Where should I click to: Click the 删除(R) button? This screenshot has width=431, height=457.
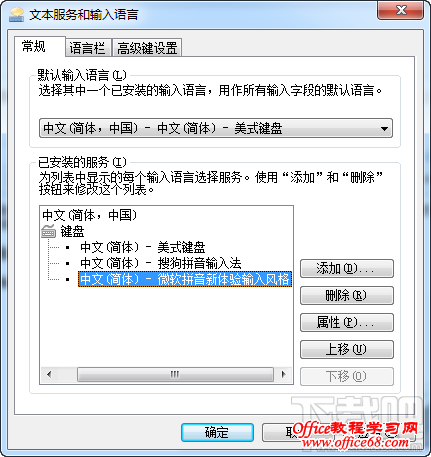[x=347, y=296]
